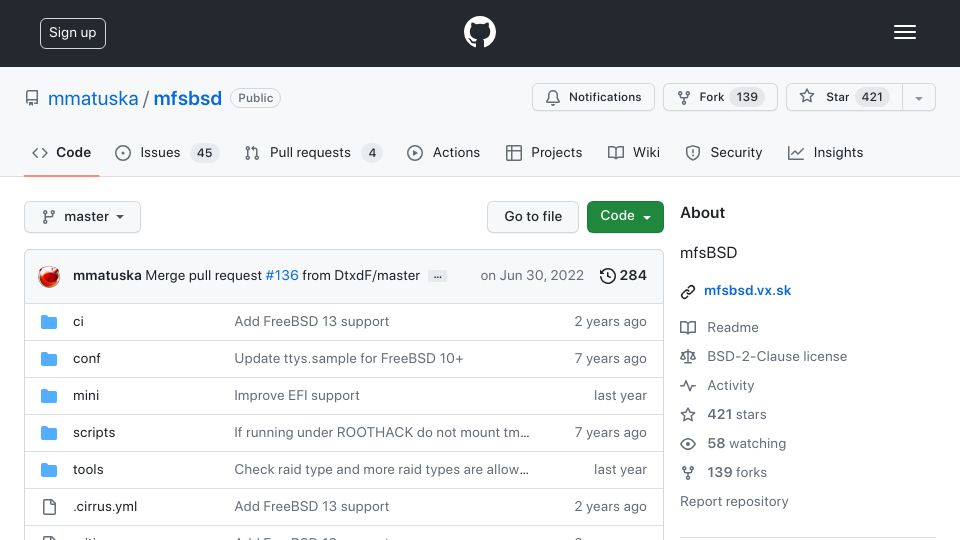Expand the green Code dropdown button
Image resolution: width=960 pixels, height=540 pixels.
click(625, 217)
